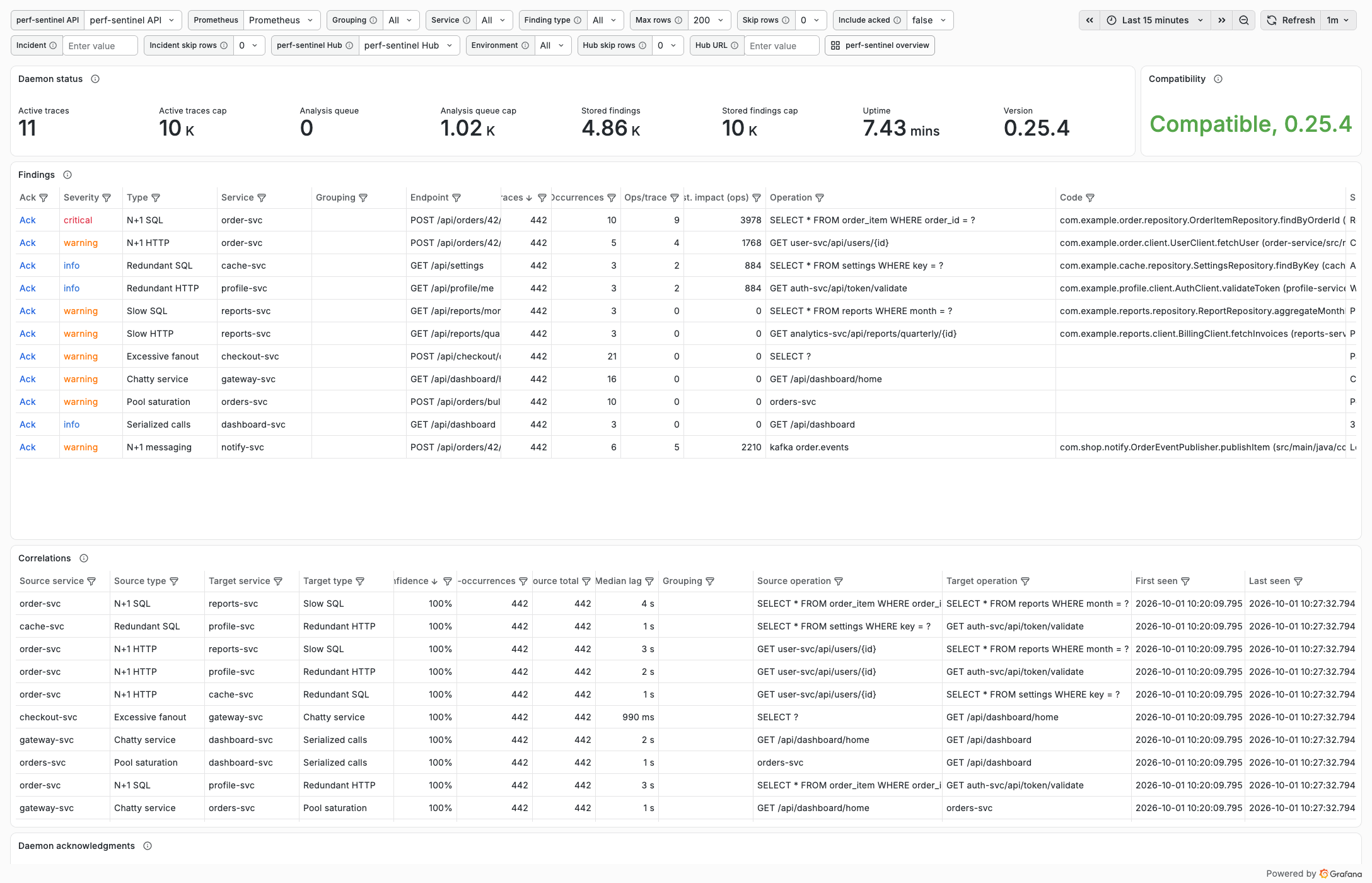Click the Correlations panel info icon
Screen dimensions: 1372x883
click(84, 558)
